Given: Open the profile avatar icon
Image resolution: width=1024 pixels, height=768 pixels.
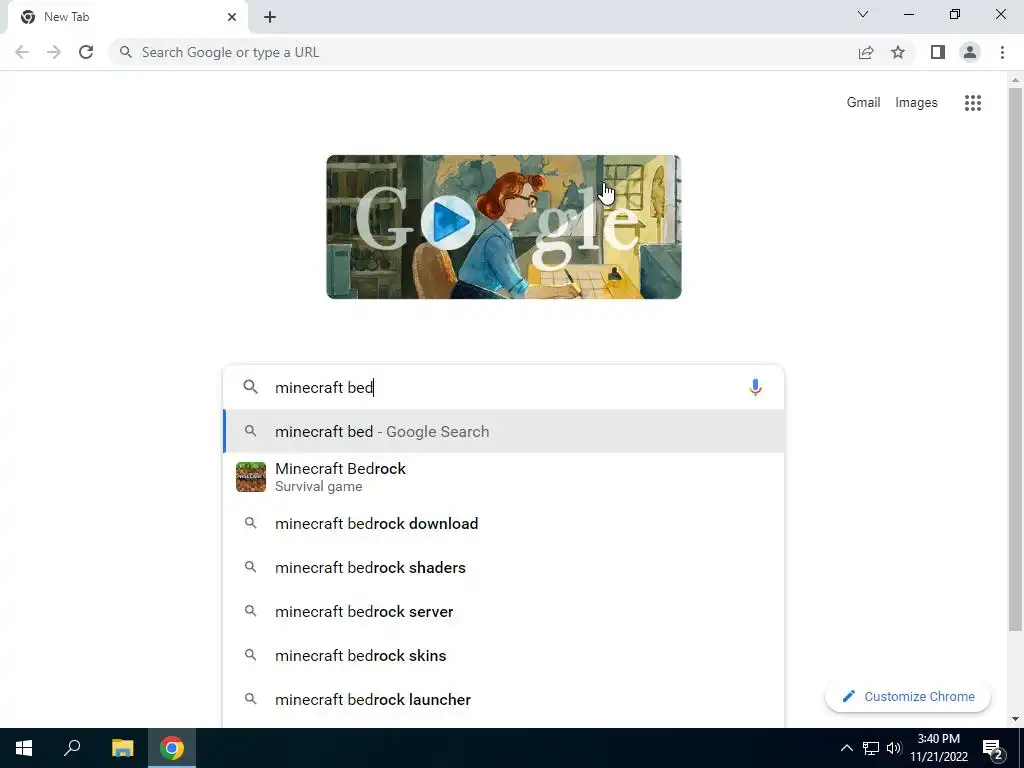Looking at the screenshot, I should pos(970,52).
